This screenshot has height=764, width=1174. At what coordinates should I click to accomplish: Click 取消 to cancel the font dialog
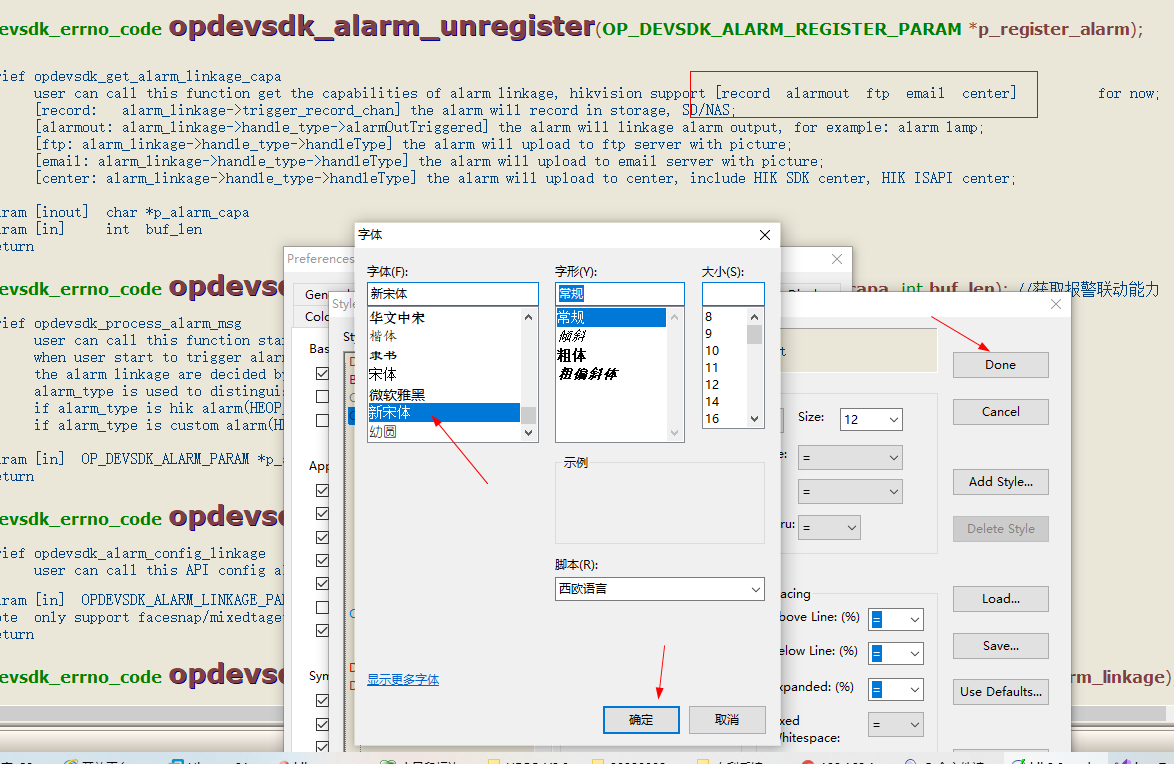click(x=729, y=719)
